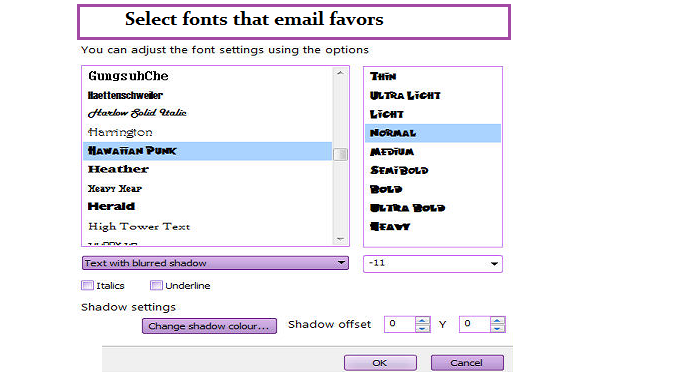This screenshot has height=375, width=691.
Task: Click the Shadow offset X input field
Action: coord(400,324)
